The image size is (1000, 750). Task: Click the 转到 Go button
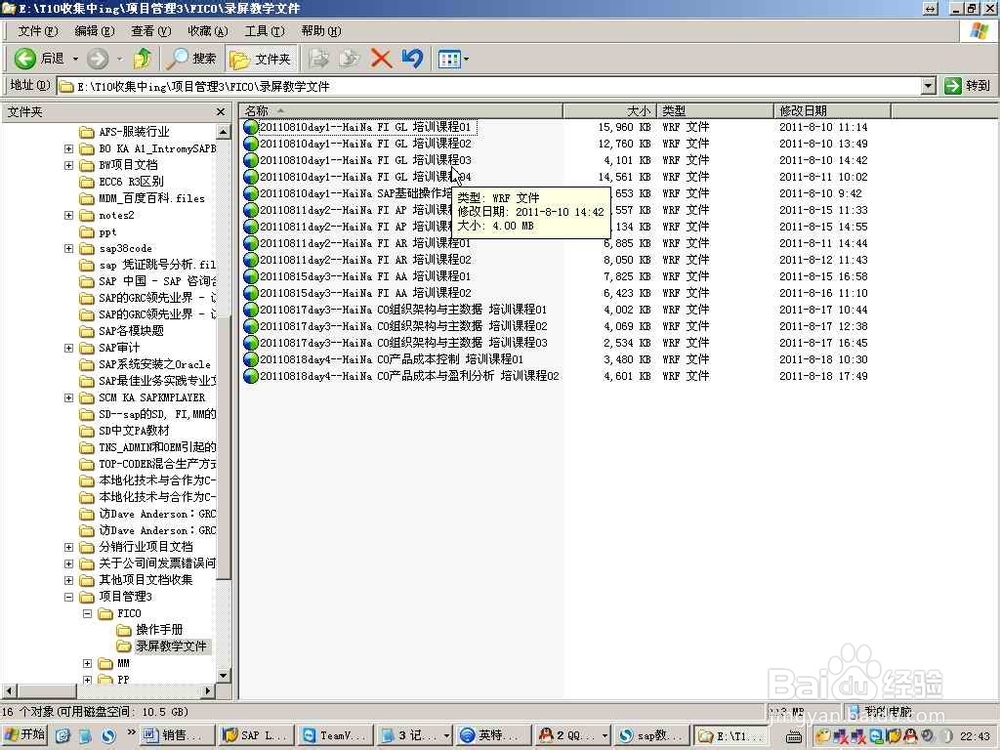tap(967, 86)
